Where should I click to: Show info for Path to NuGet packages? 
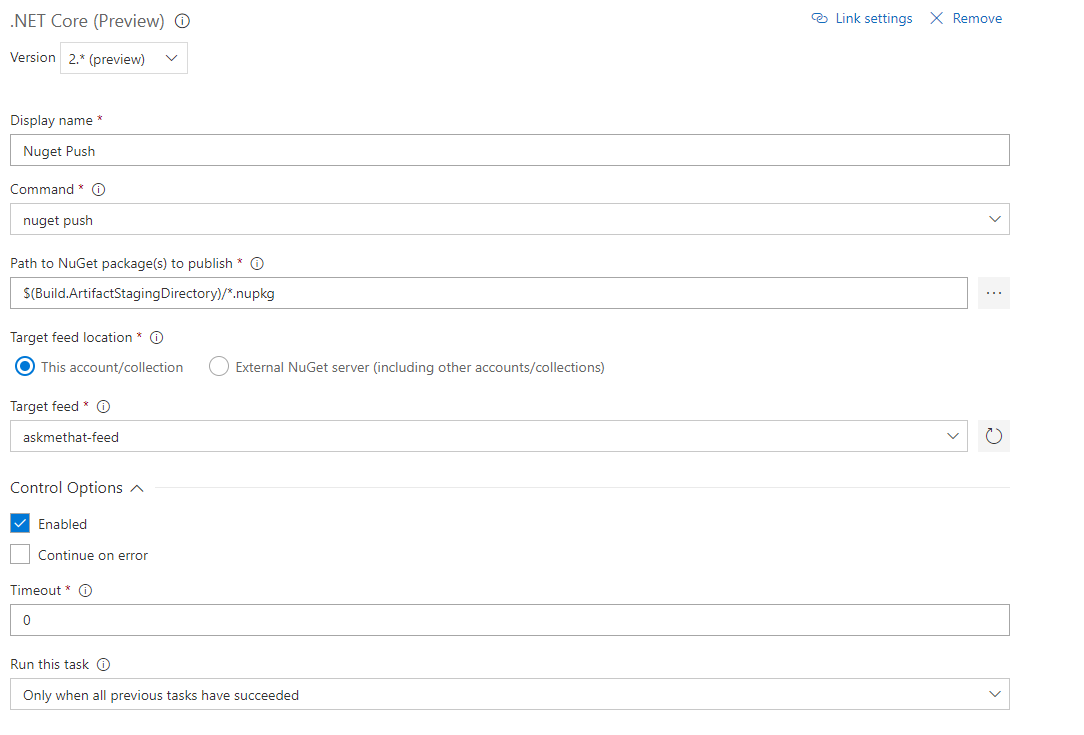click(257, 264)
